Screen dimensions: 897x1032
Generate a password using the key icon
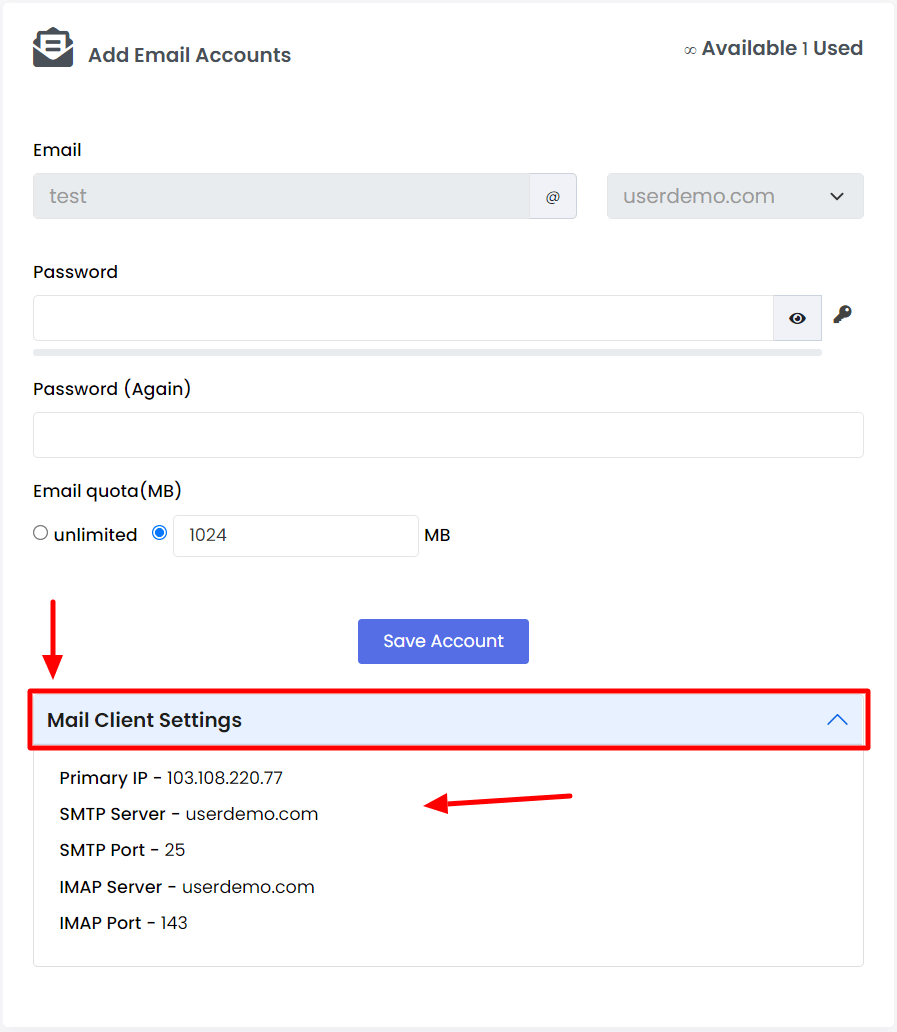[x=842, y=315]
